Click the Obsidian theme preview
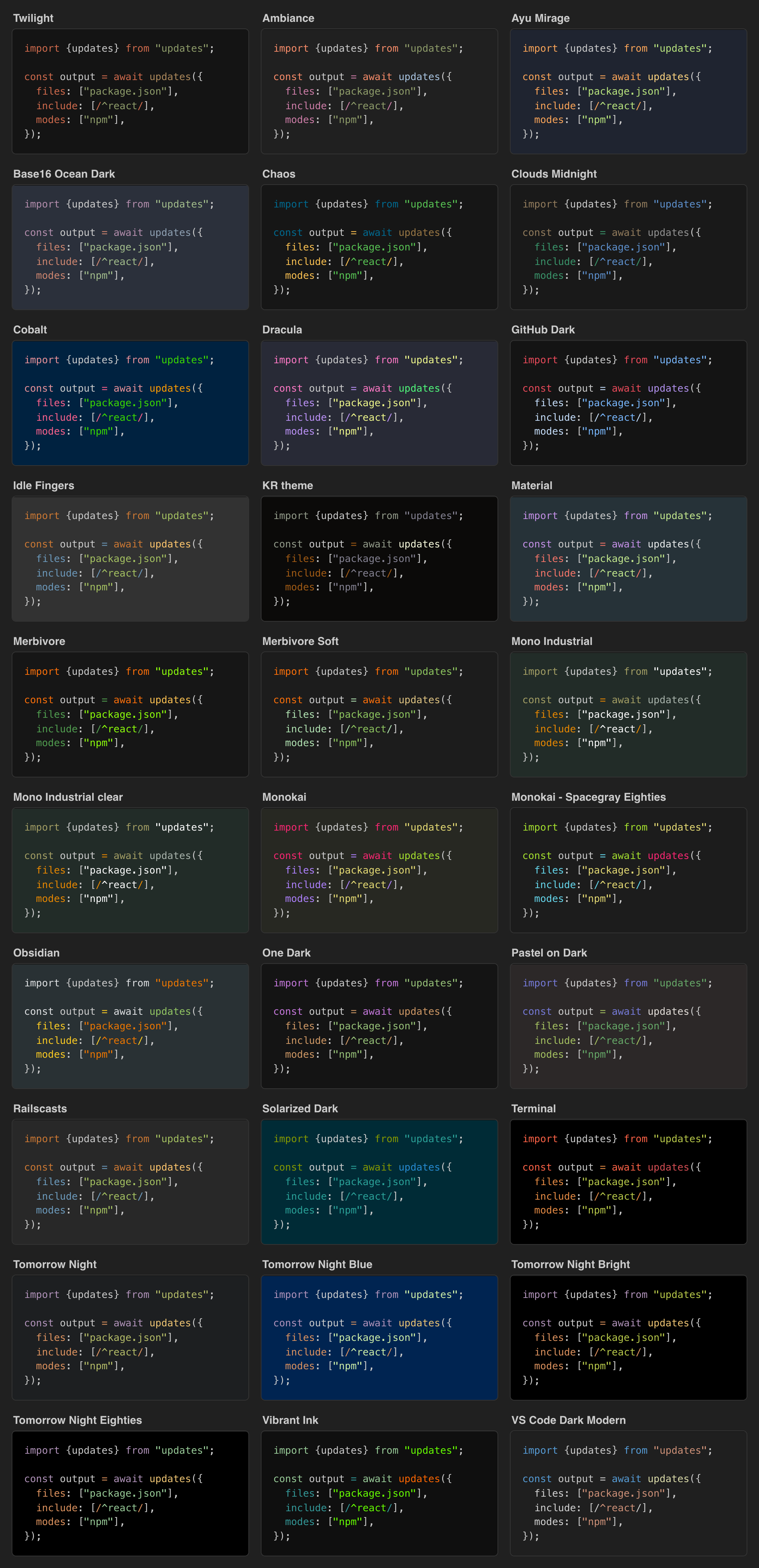 pos(130,1026)
